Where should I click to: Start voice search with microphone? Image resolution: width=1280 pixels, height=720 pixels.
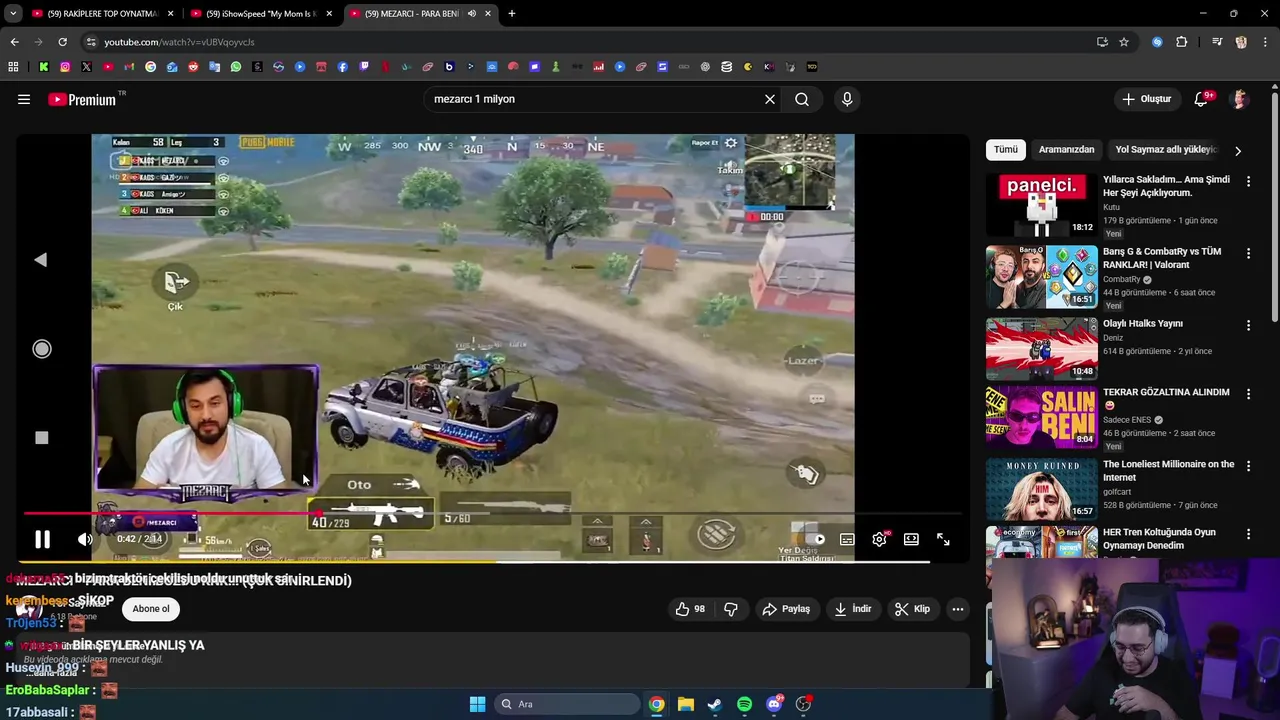tap(847, 99)
